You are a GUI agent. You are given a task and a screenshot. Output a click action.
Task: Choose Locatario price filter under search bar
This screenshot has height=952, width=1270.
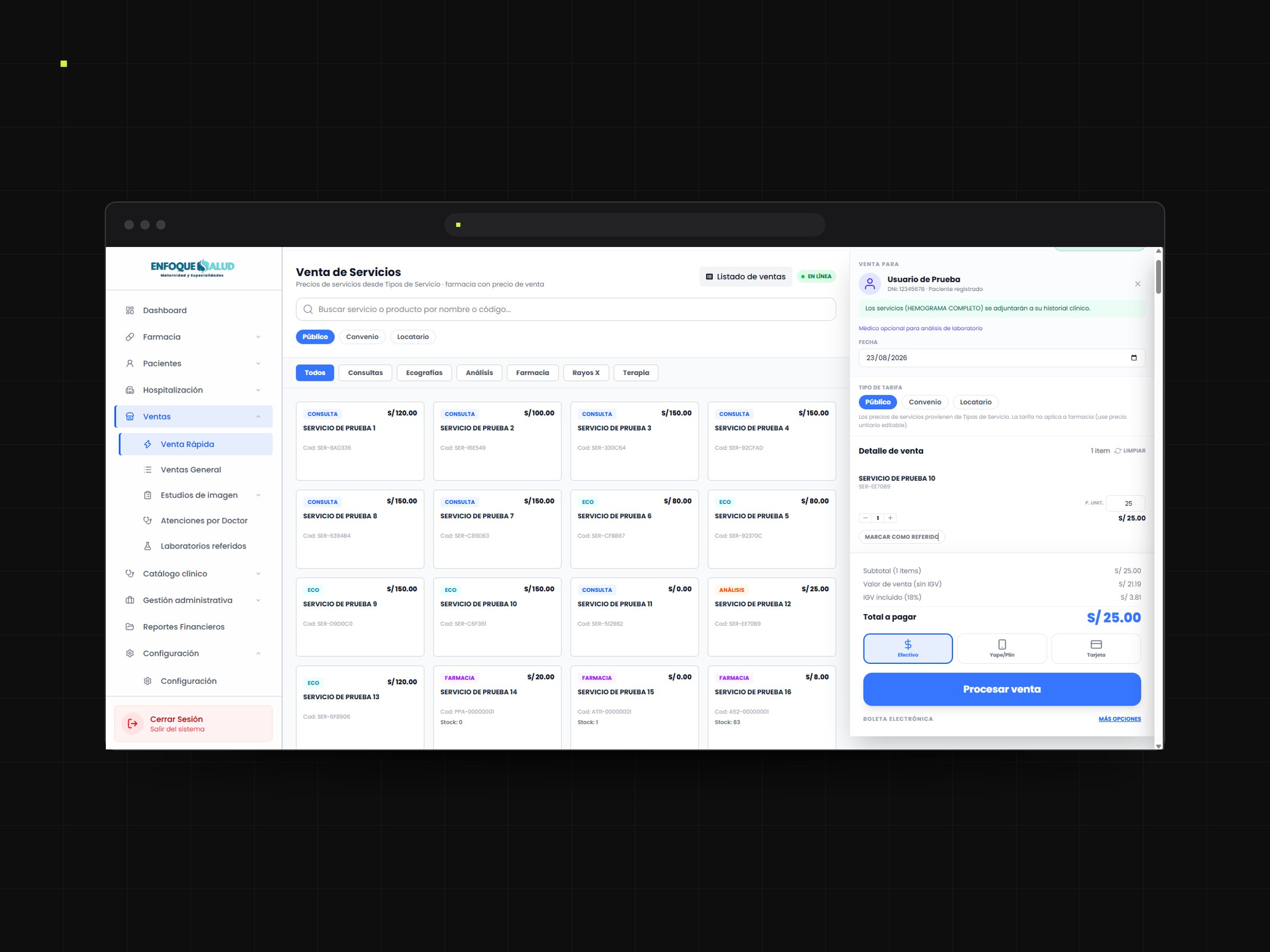pyautogui.click(x=413, y=337)
